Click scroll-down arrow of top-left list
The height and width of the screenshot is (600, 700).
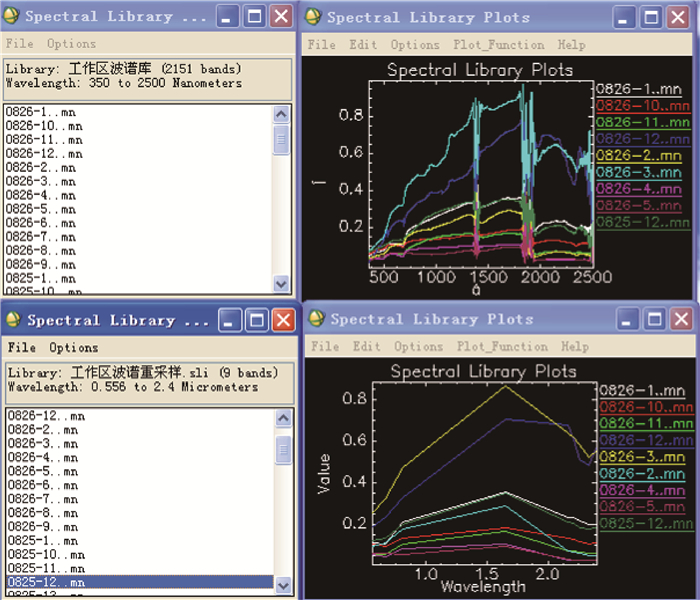pyautogui.click(x=282, y=283)
